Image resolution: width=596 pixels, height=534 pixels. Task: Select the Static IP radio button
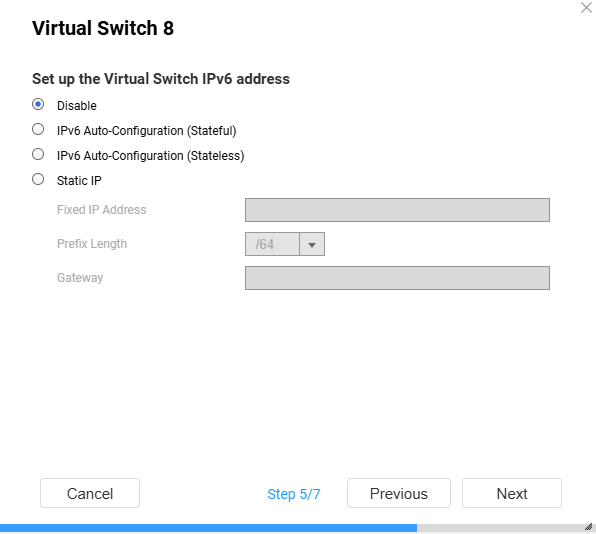tap(38, 179)
